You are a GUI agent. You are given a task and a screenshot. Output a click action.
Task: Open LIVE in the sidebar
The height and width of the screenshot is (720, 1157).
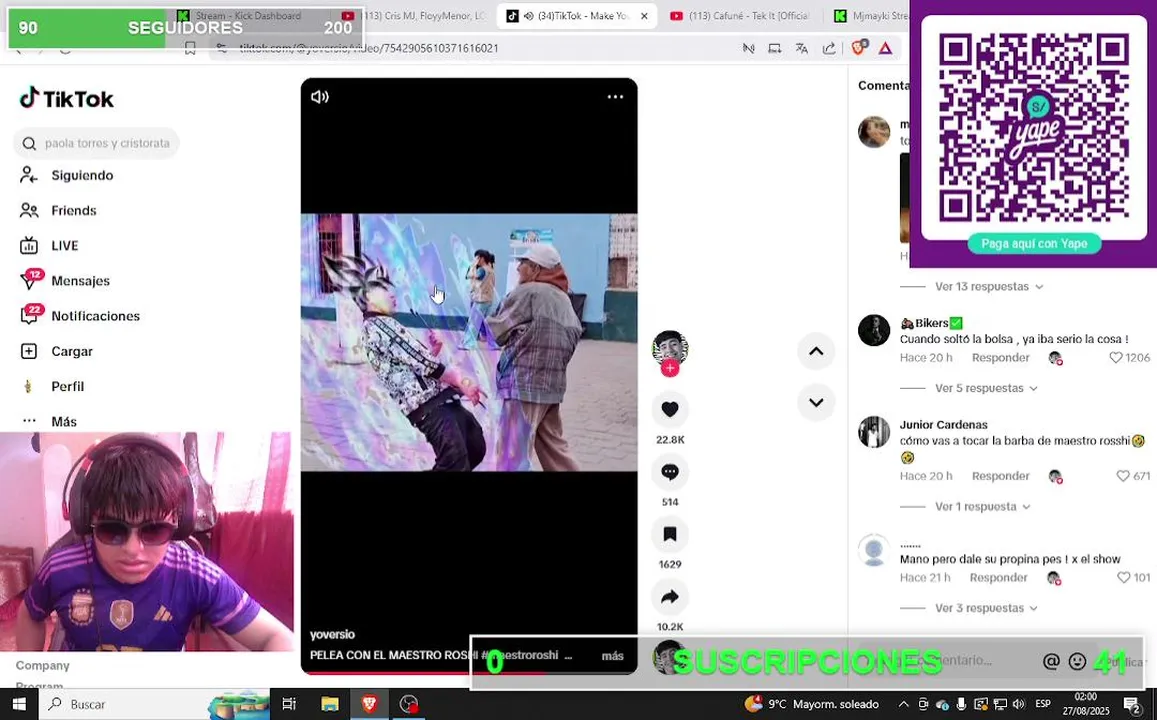[x=65, y=246]
